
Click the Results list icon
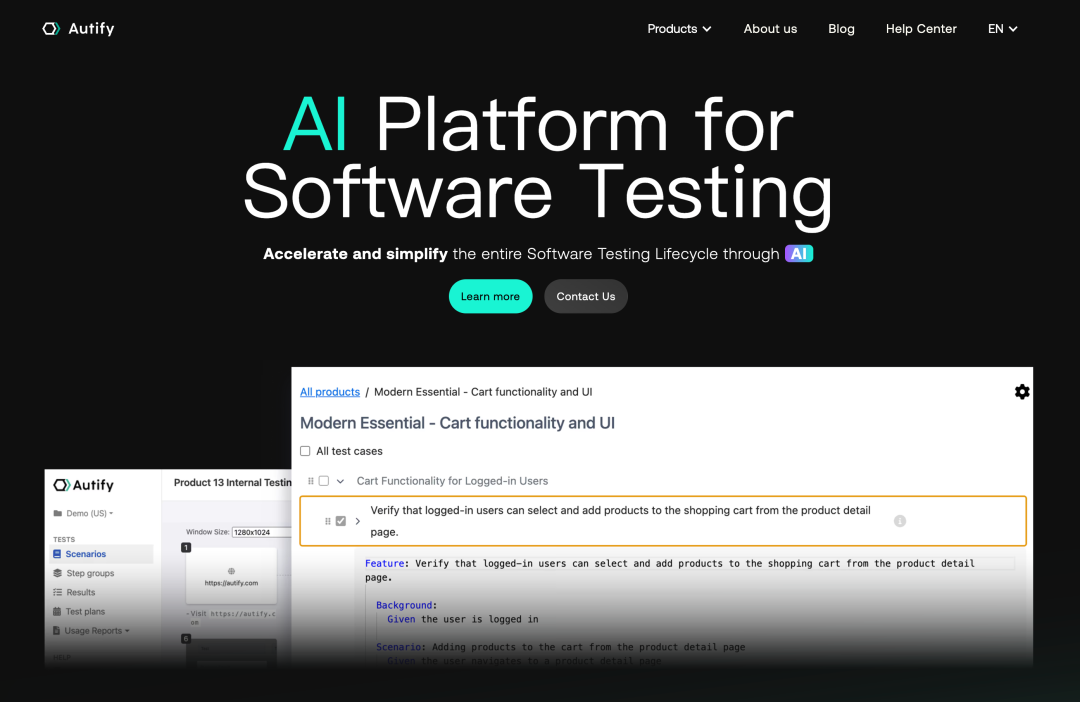(x=57, y=592)
